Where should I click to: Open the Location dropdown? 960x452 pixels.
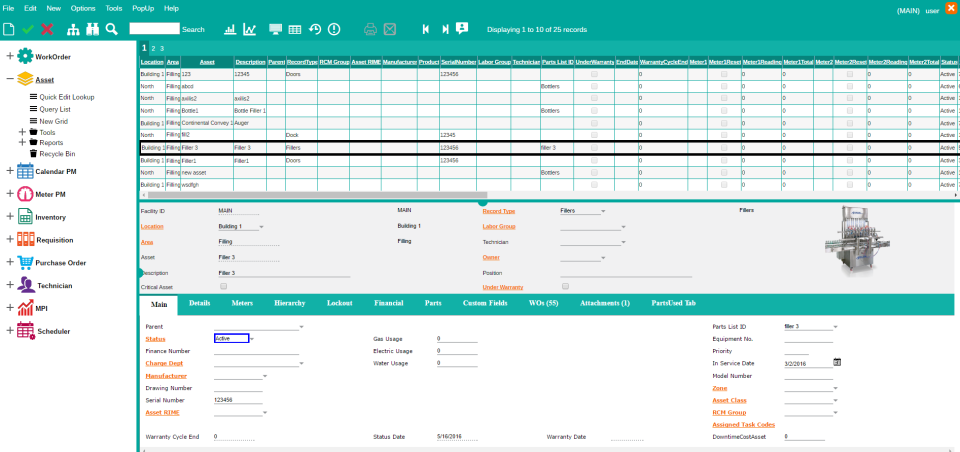261,227
